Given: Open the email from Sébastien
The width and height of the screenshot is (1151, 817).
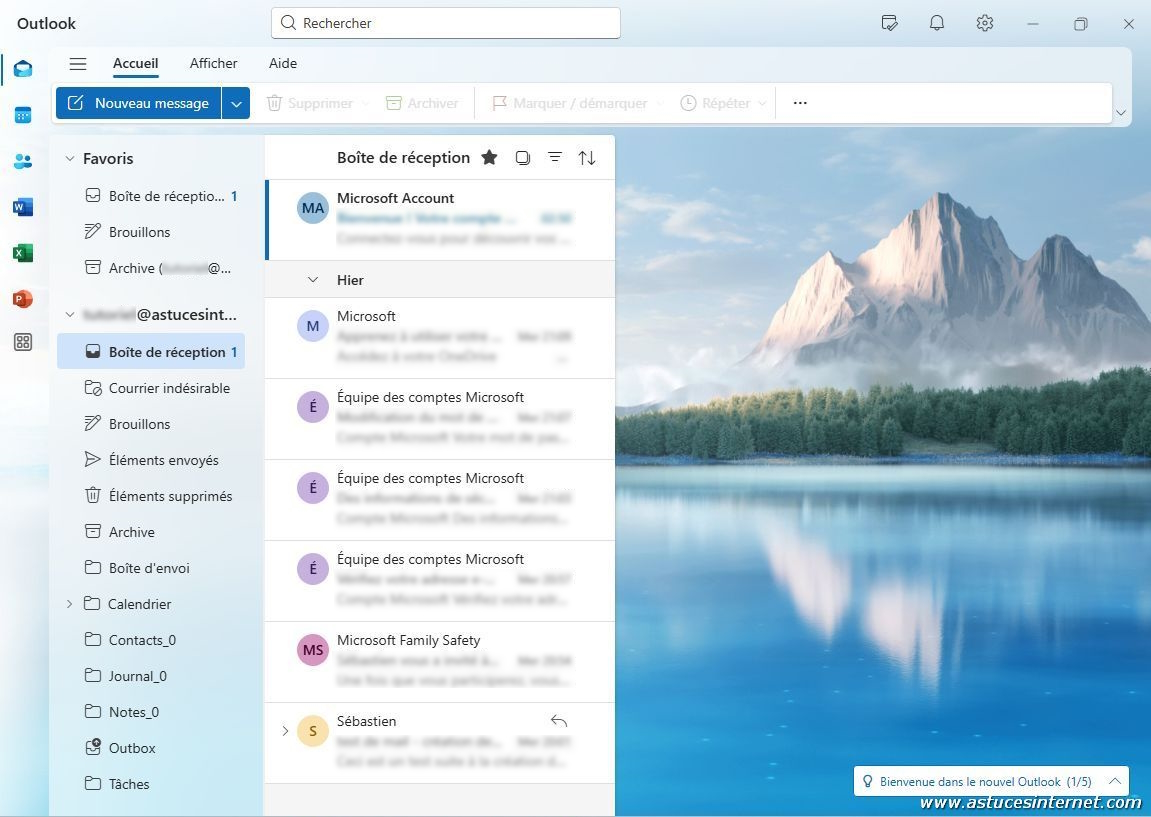Looking at the screenshot, I should (440, 743).
